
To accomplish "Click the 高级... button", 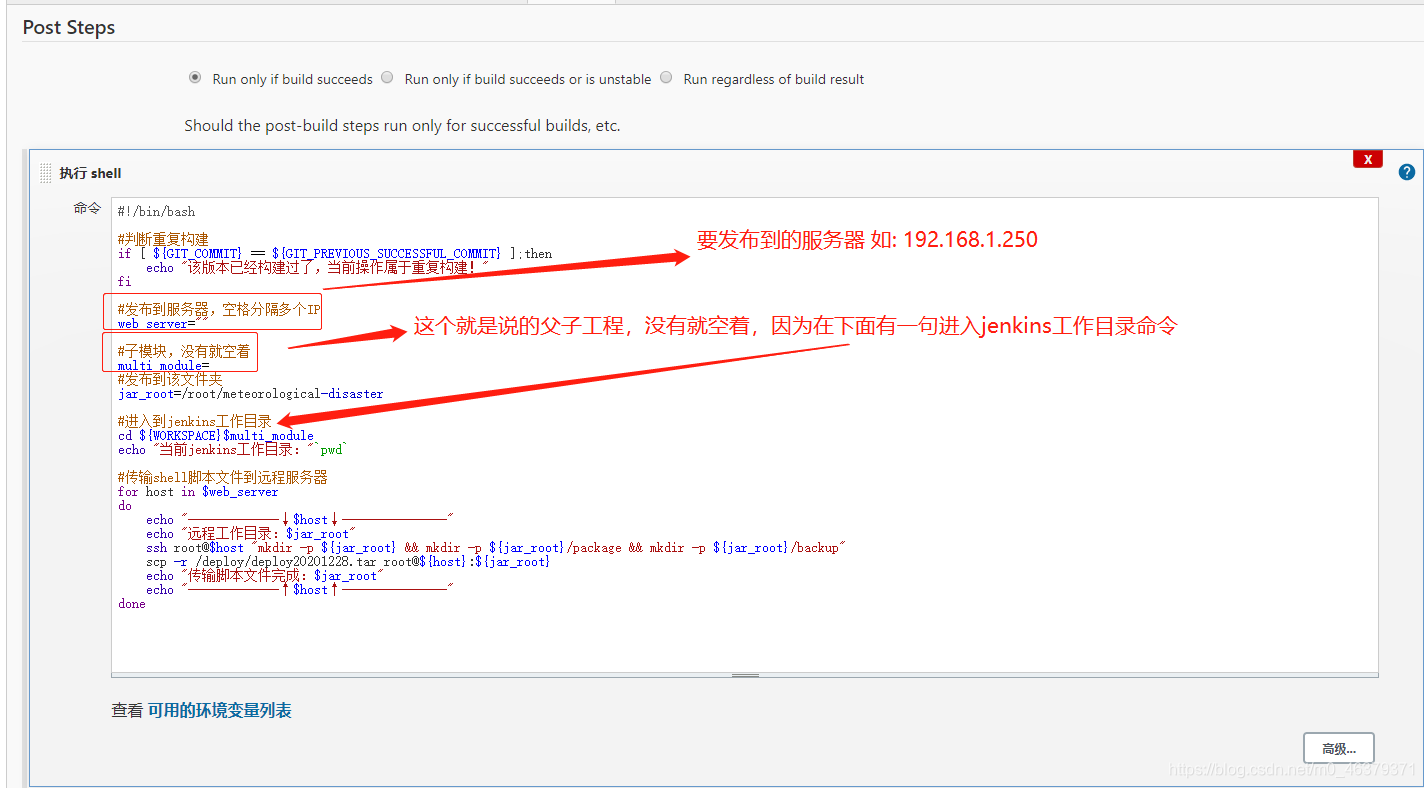I will [x=1338, y=748].
